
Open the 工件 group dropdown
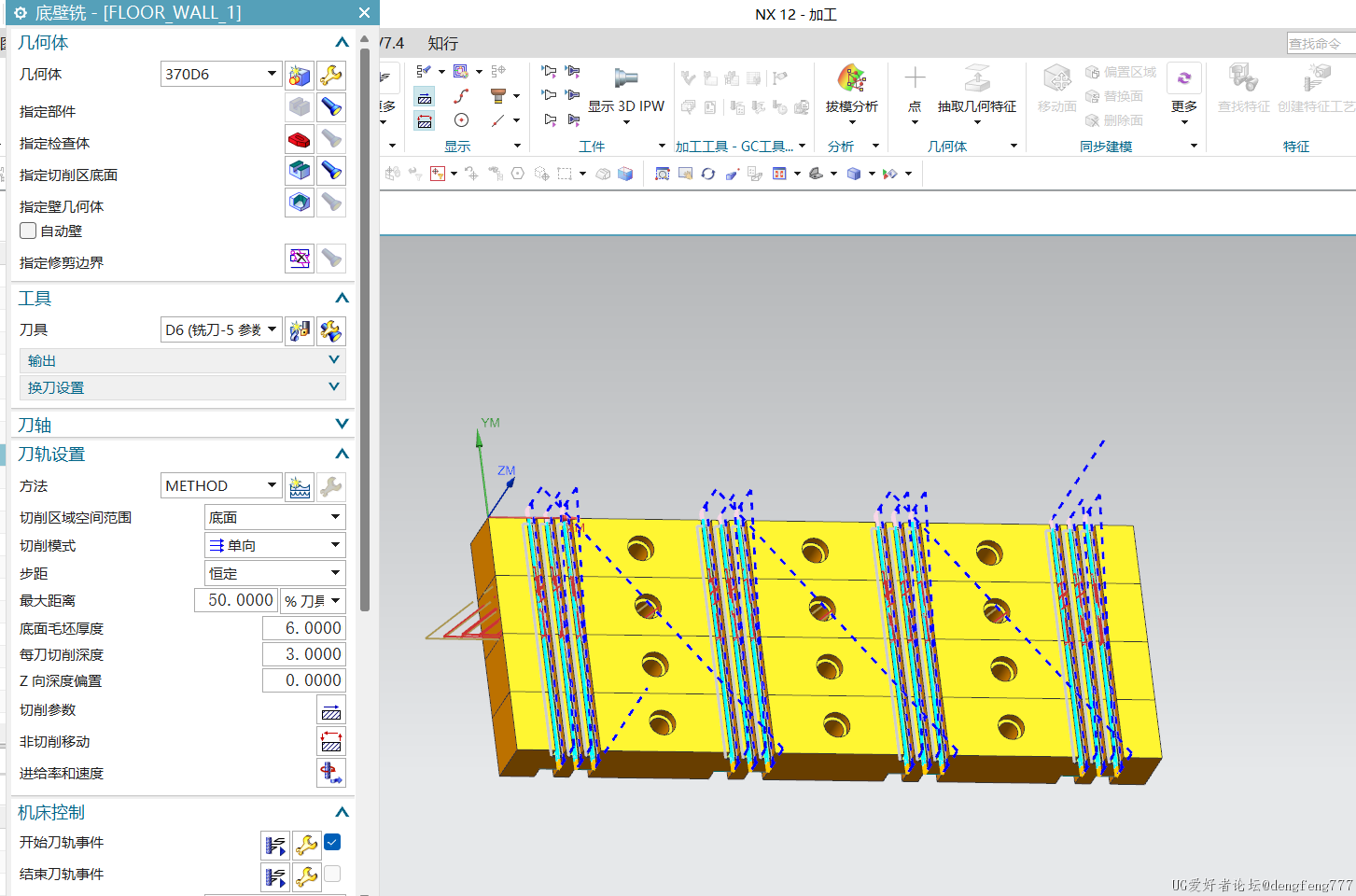point(662,146)
